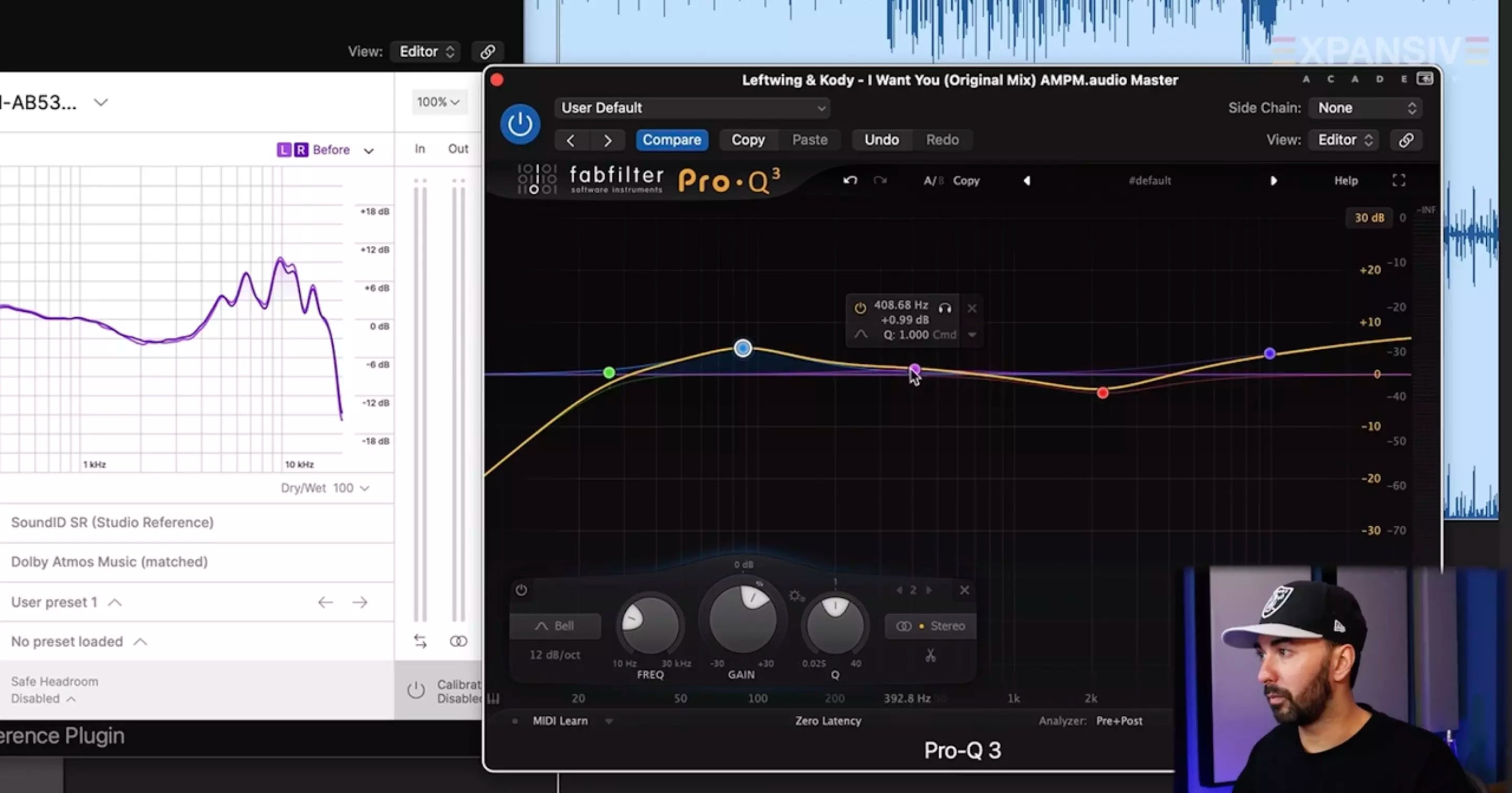
Task: Swap channels icon below In meter
Action: [x=420, y=641]
